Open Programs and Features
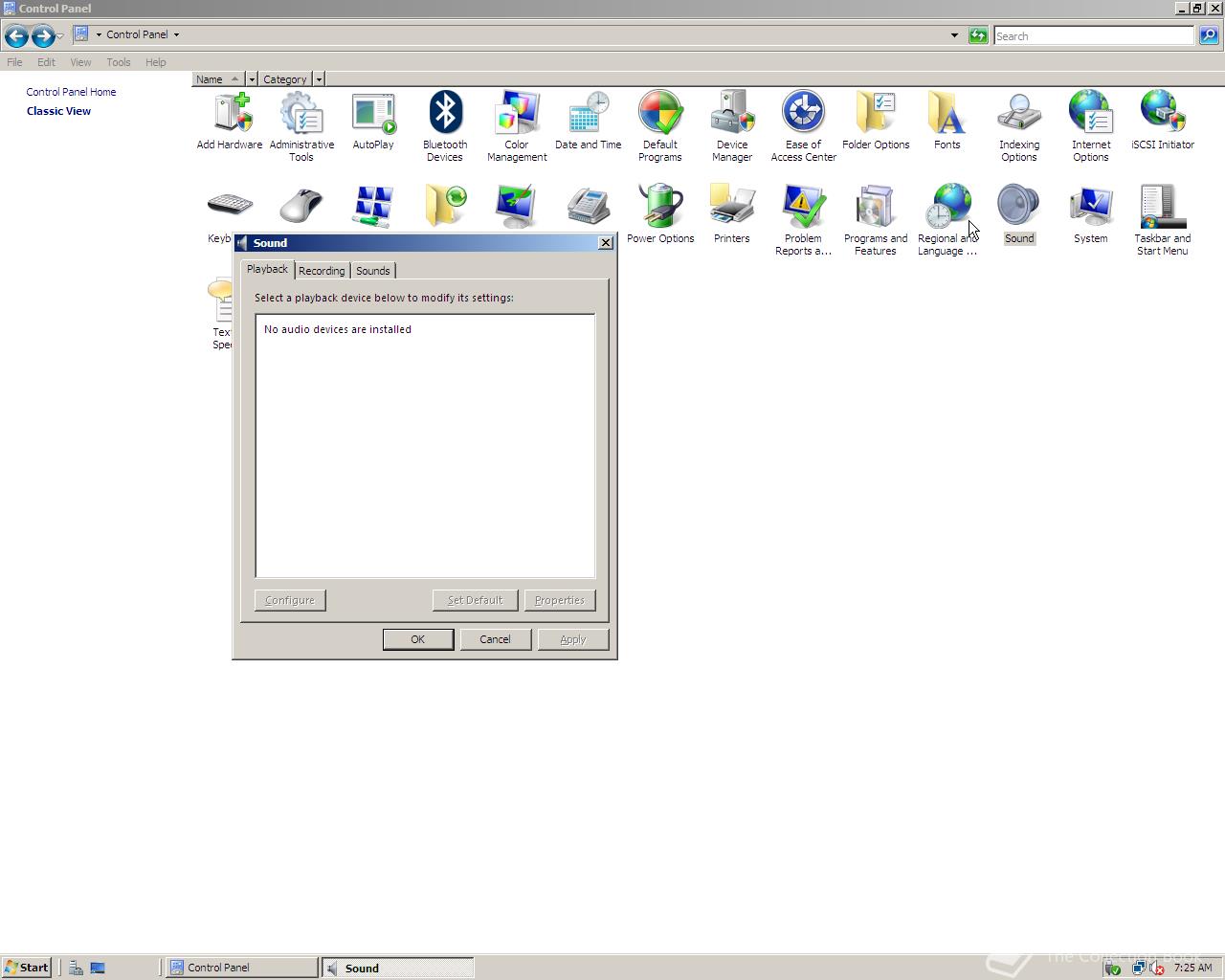Screen dimensions: 1225x980 tap(876, 220)
